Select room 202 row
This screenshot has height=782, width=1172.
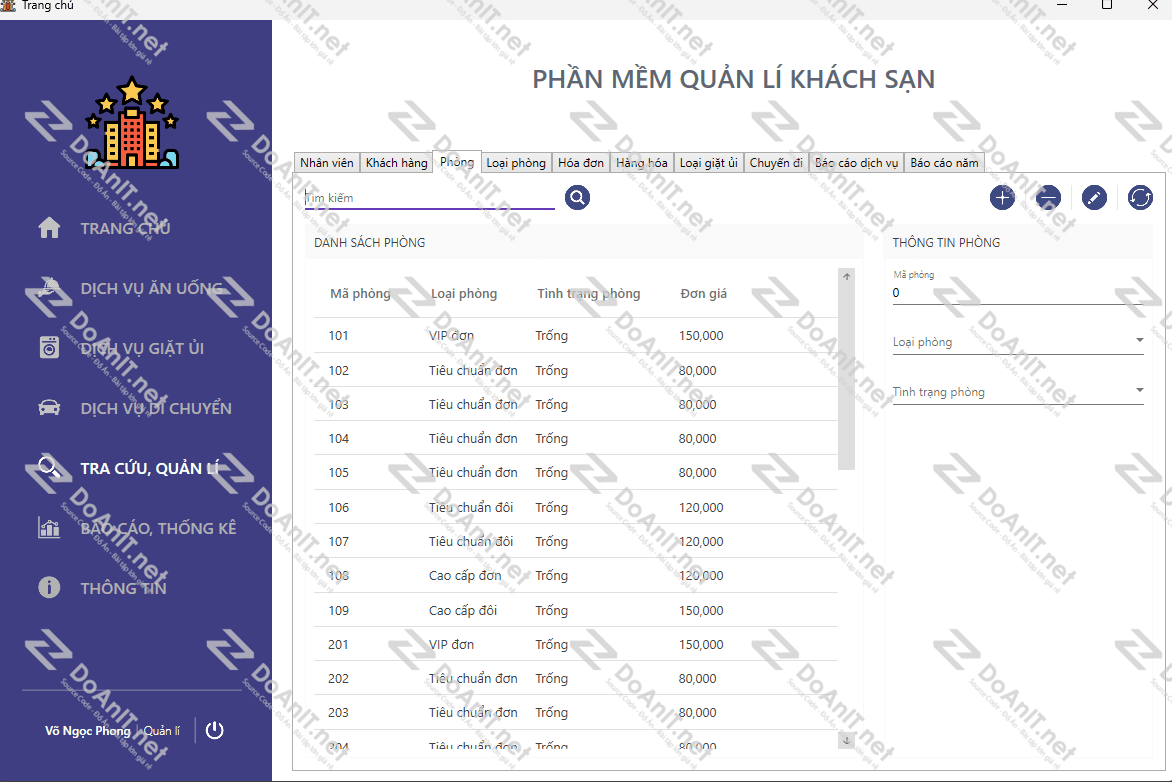click(x=576, y=678)
